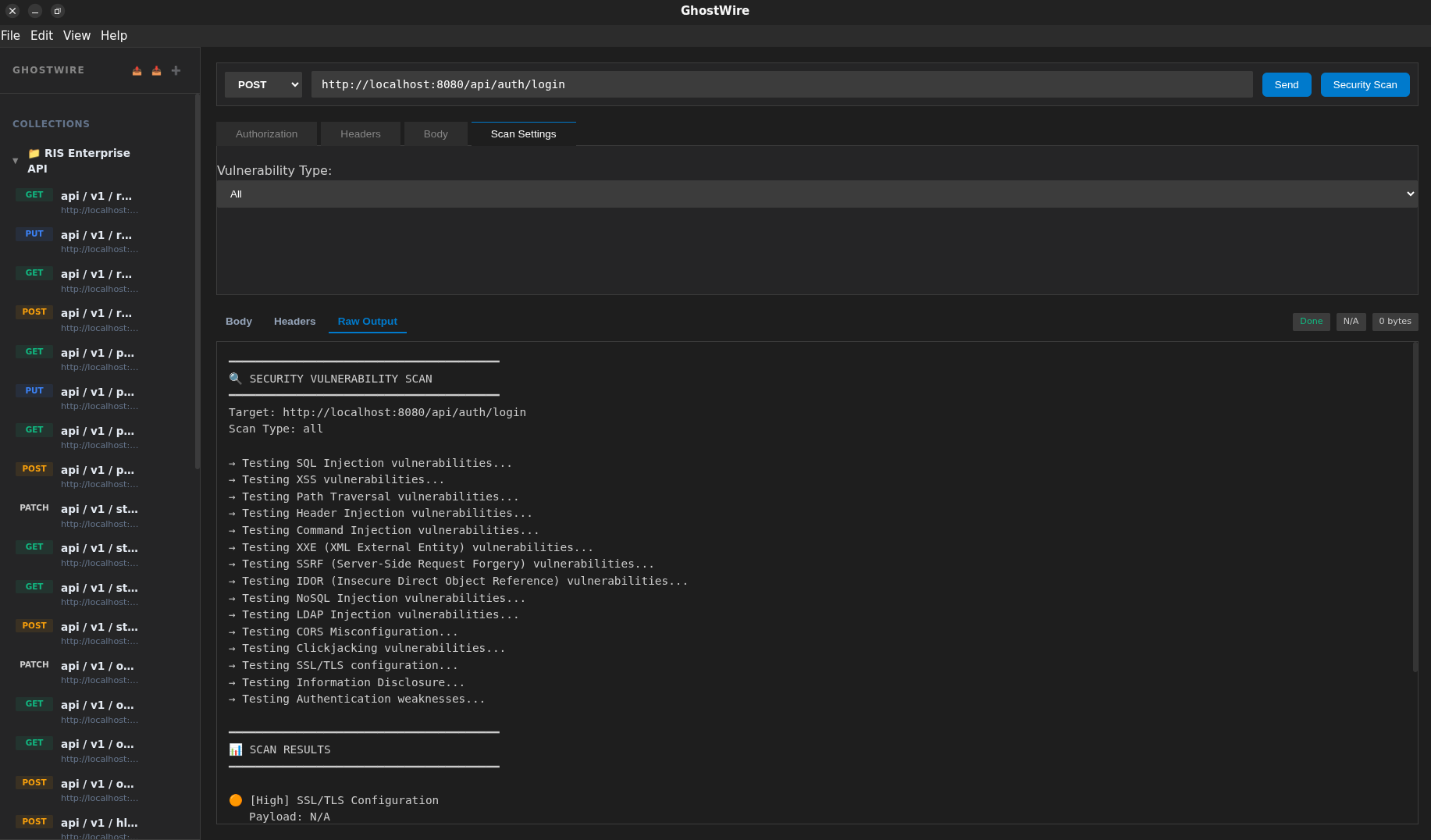Show the response Headers tab

[x=295, y=322]
